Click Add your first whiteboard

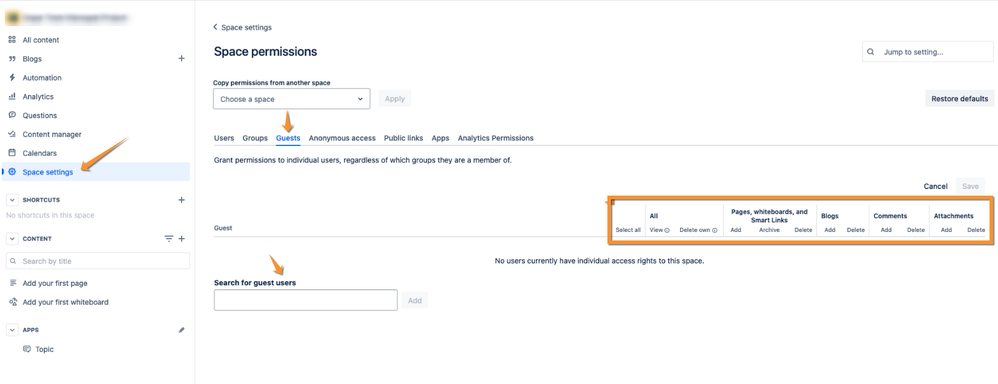click(66, 302)
